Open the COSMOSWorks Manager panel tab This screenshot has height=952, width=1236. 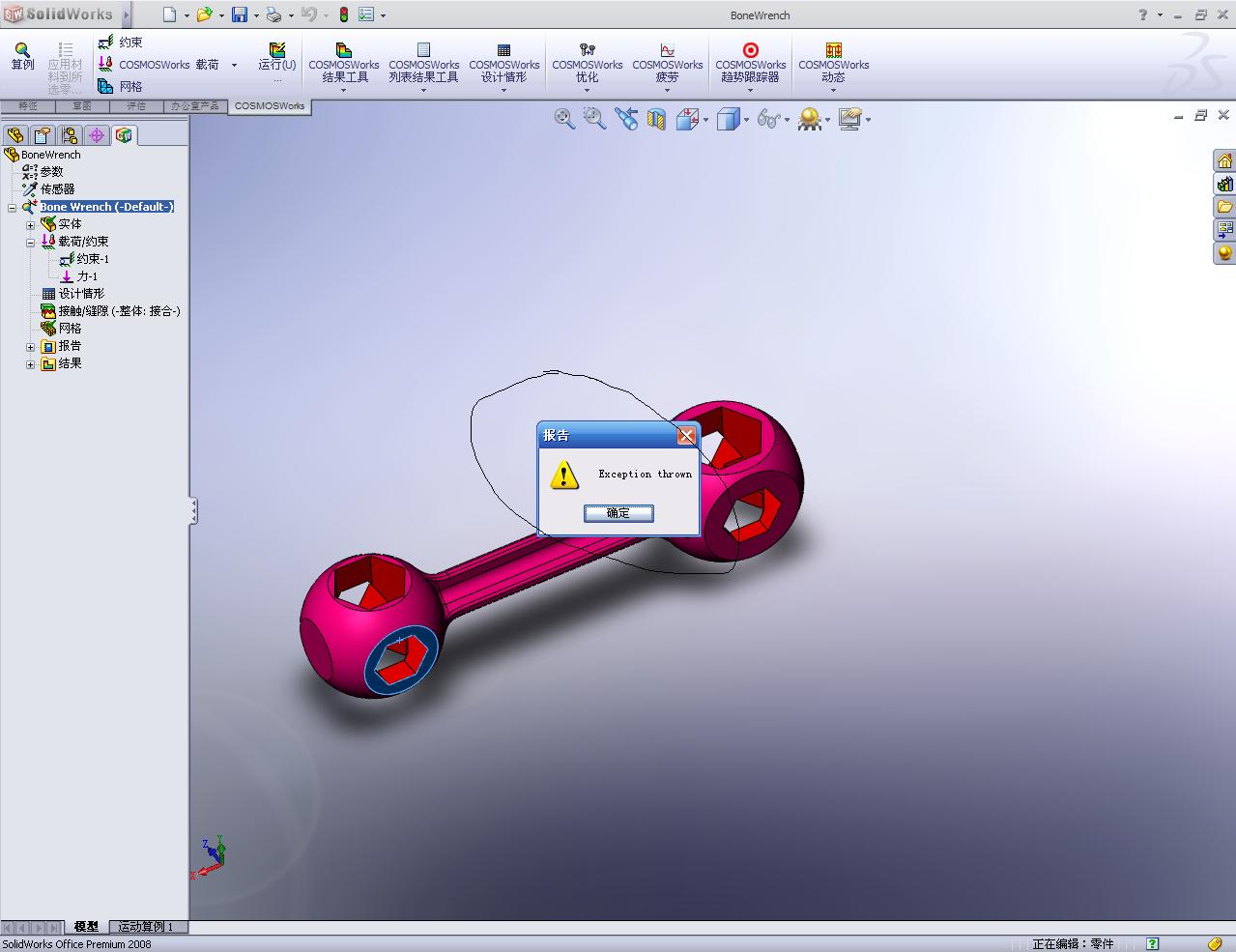point(124,135)
